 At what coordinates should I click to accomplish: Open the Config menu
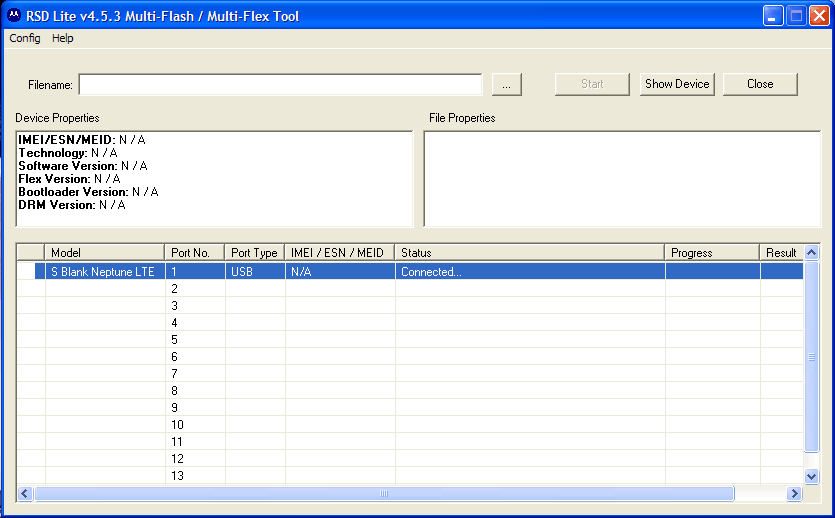(x=24, y=38)
